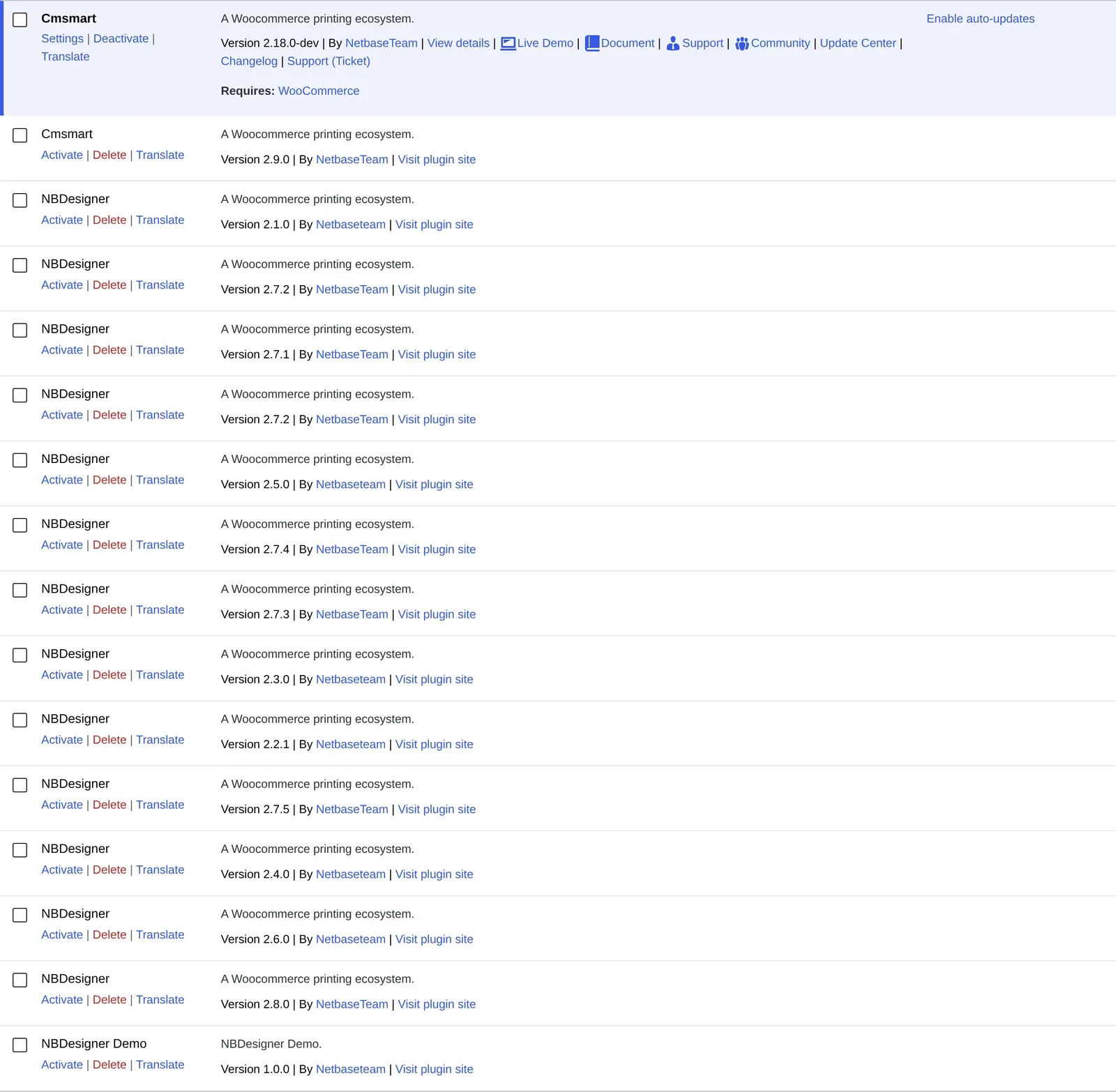Activate Cmsmart version 2.9.0
This screenshot has width=1116, height=1092.
tap(62, 156)
